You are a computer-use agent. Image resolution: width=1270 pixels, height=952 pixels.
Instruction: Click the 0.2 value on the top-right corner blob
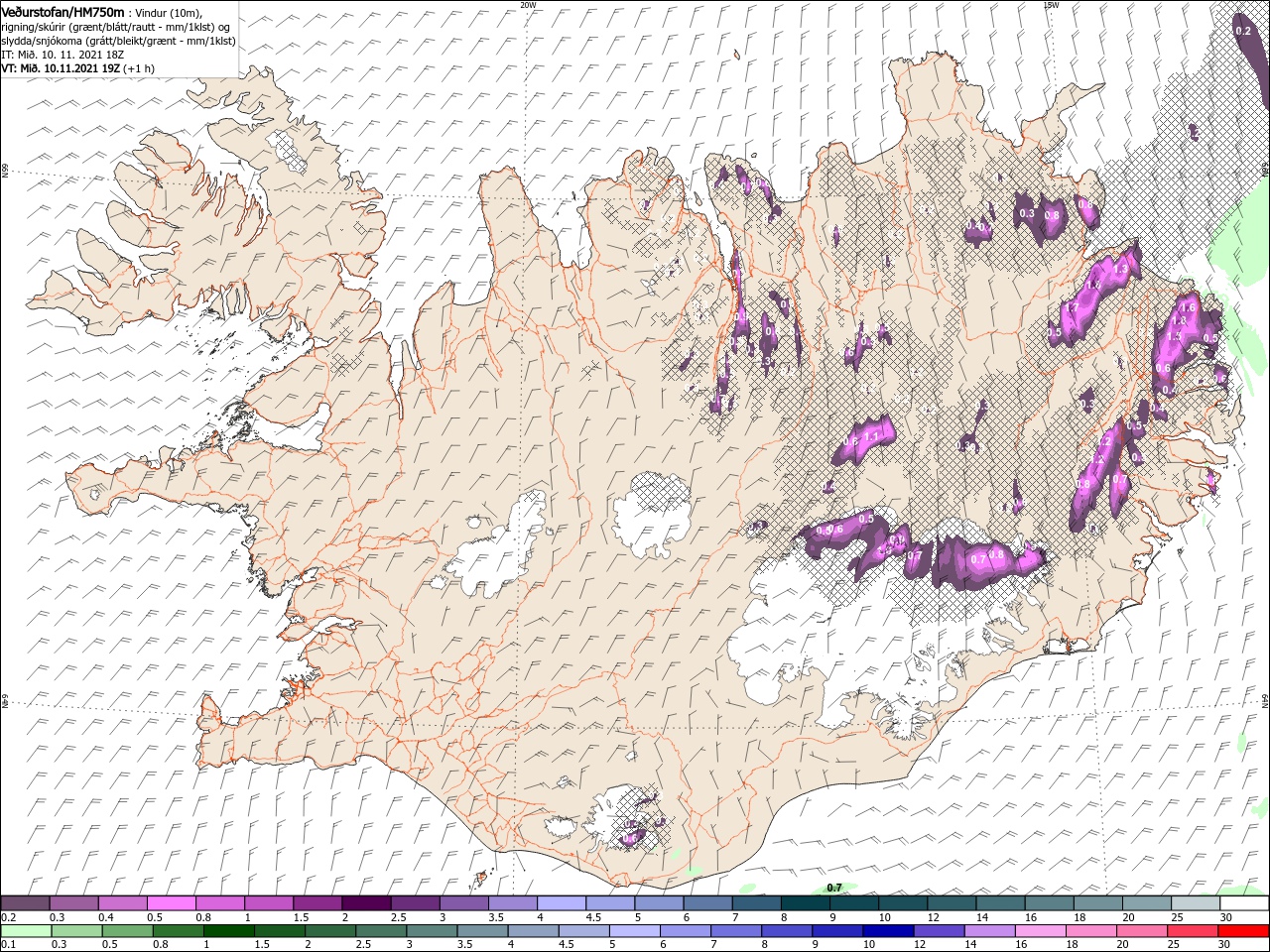point(1243,32)
